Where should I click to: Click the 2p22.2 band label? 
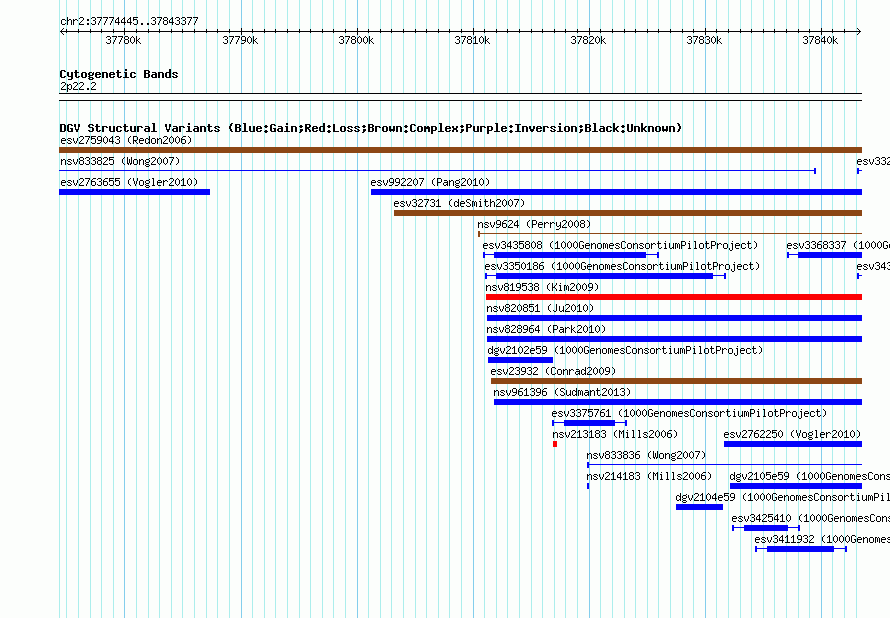click(78, 86)
